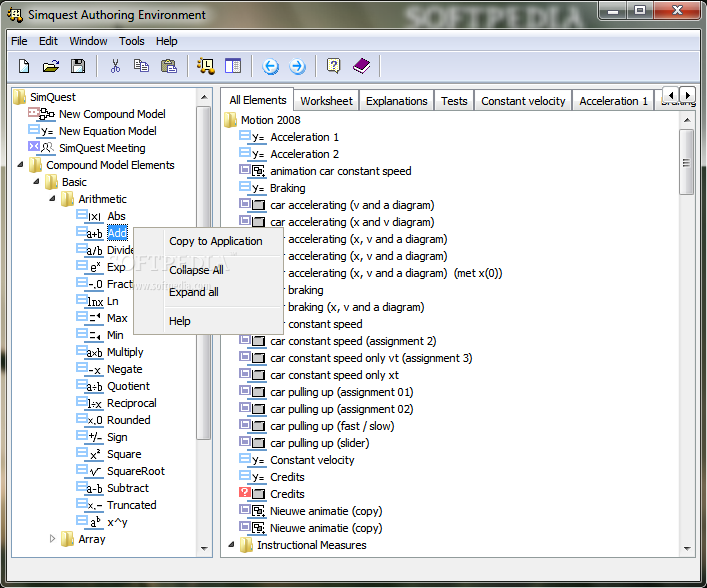This screenshot has width=707, height=588.
Task: Click the x² icon beside Square
Action: coord(89,454)
